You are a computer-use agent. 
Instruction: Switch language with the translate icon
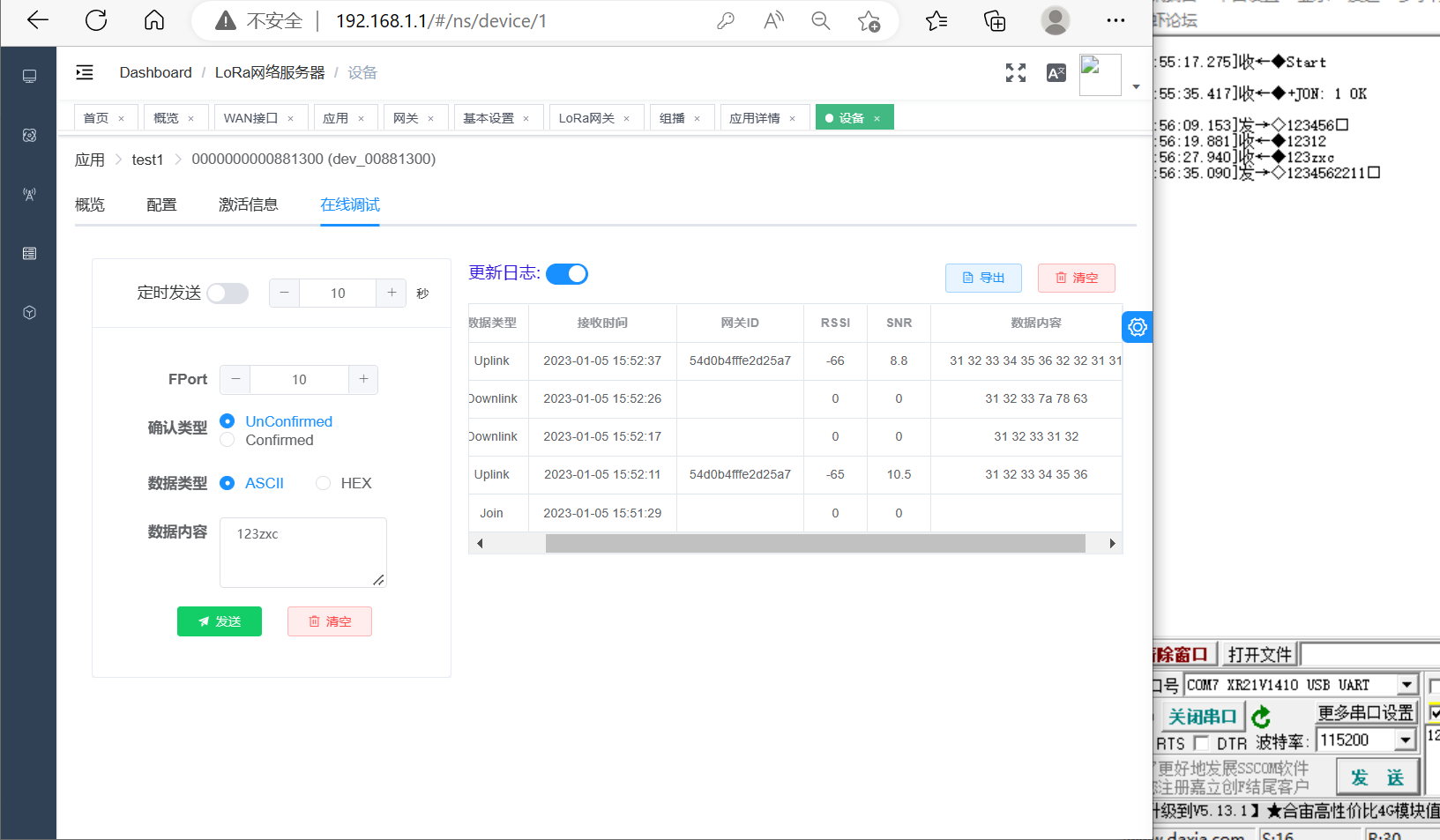(1056, 73)
